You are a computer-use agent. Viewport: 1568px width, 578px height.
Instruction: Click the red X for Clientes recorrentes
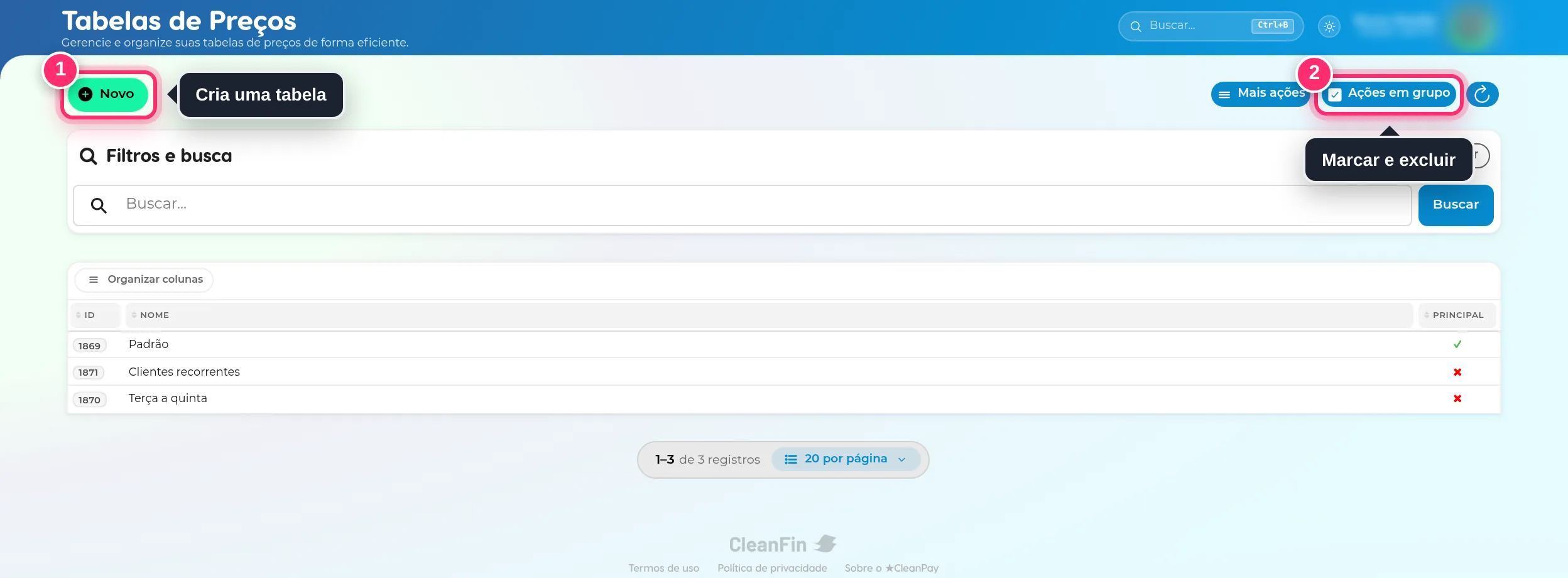[1457, 372]
